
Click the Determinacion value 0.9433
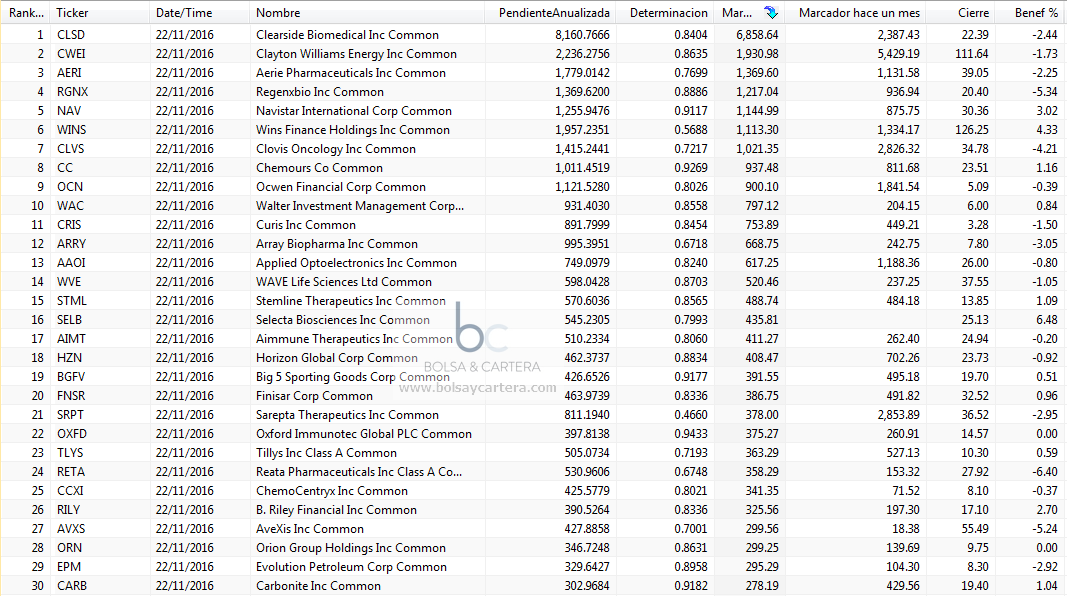point(691,435)
